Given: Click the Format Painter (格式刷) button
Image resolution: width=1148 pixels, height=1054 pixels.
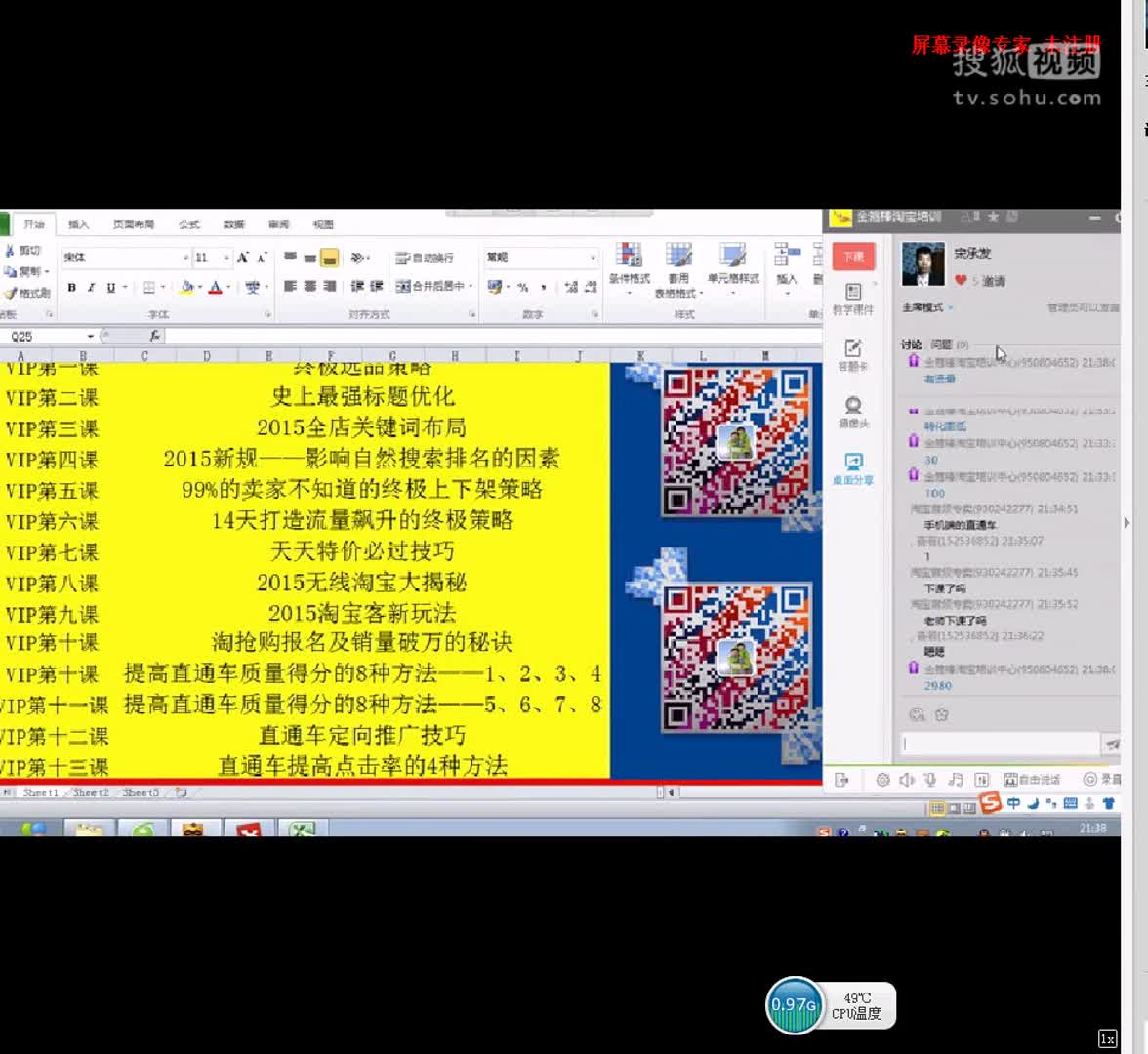Looking at the screenshot, I should pyautogui.click(x=27, y=293).
